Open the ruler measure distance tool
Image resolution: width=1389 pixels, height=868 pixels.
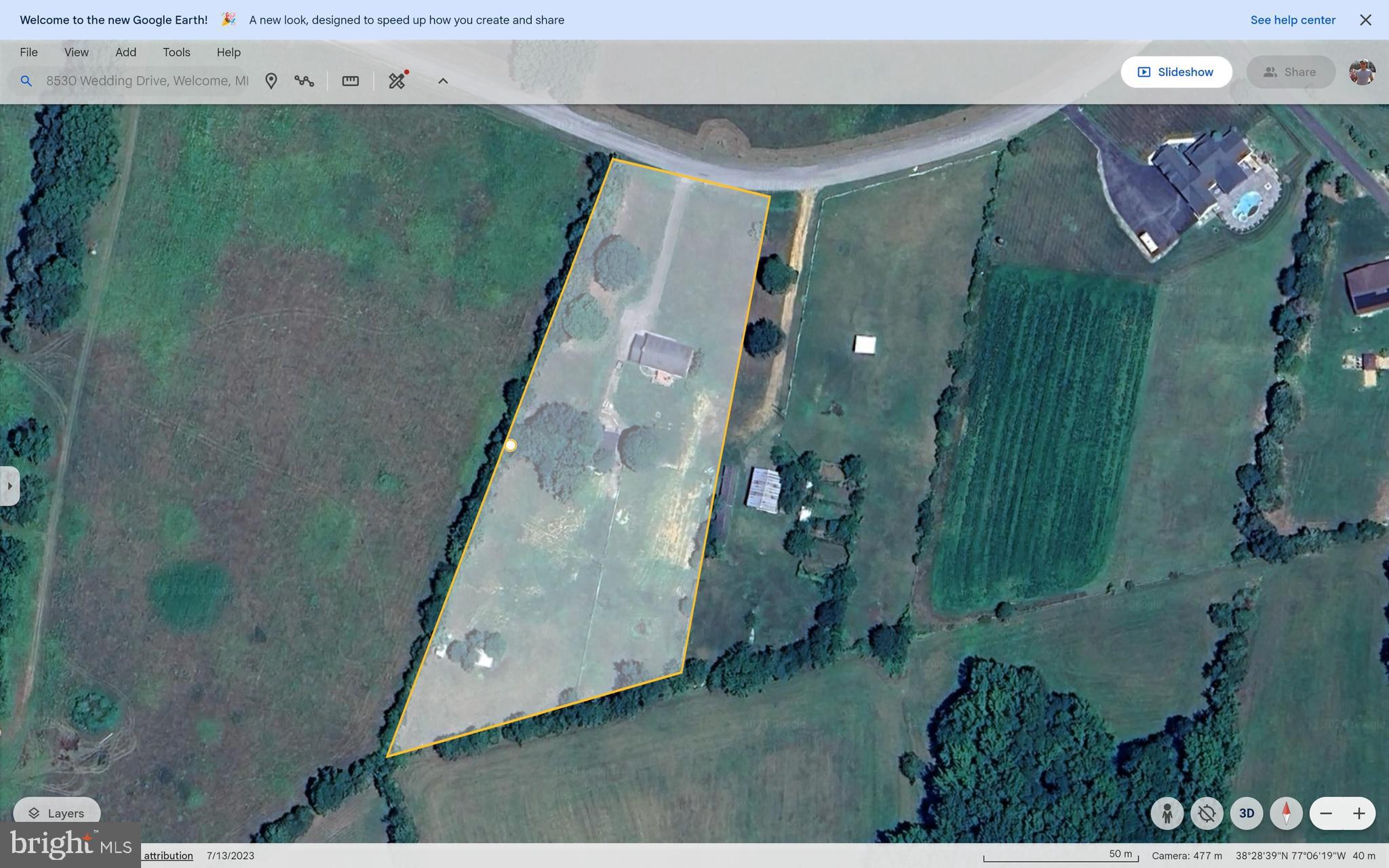(x=350, y=81)
